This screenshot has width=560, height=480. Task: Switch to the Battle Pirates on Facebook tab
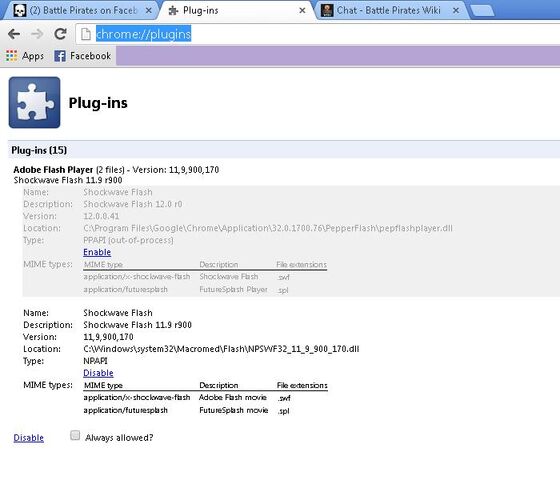[82, 11]
